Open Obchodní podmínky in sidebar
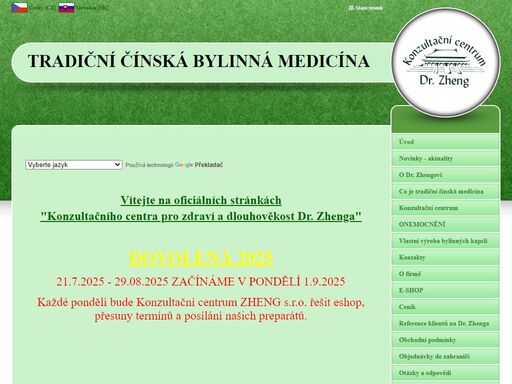Viewport: 512px width, 384px height. click(445, 340)
